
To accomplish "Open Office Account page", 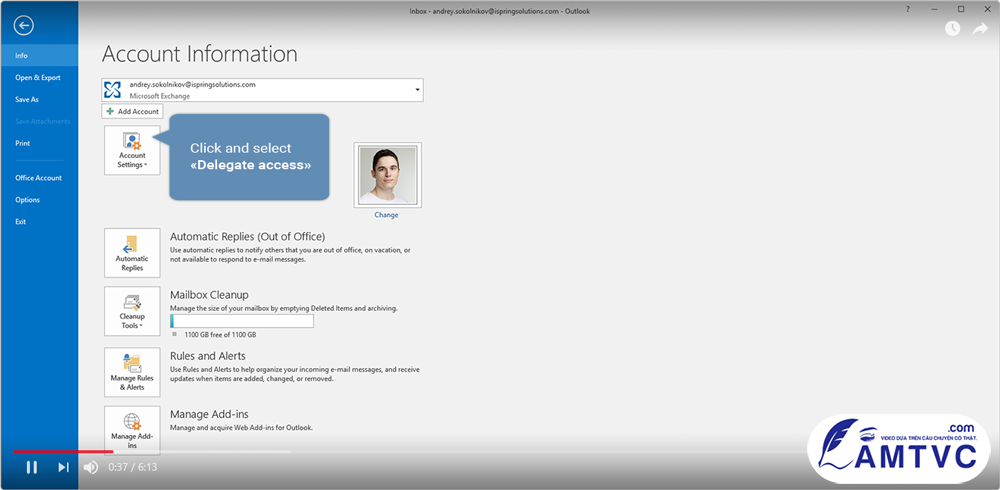I will pos(40,178).
